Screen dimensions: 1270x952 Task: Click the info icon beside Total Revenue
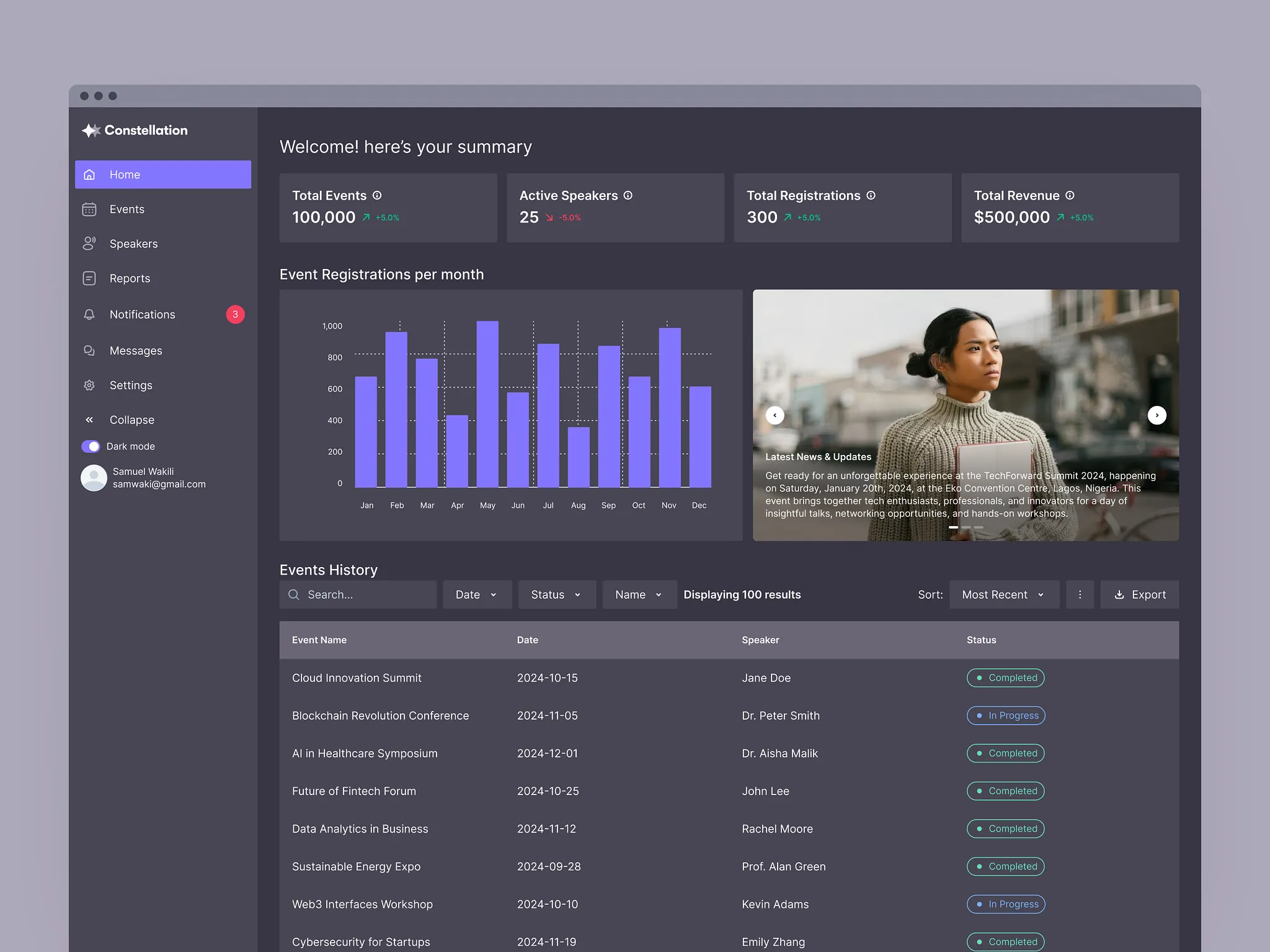coord(1070,195)
